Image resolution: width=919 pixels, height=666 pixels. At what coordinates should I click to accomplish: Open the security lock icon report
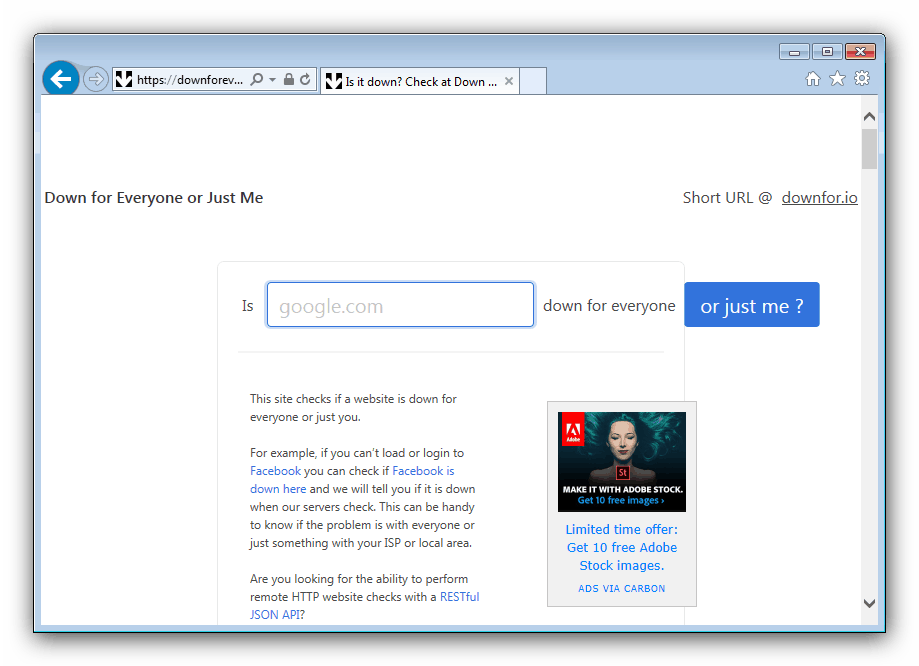click(x=288, y=79)
